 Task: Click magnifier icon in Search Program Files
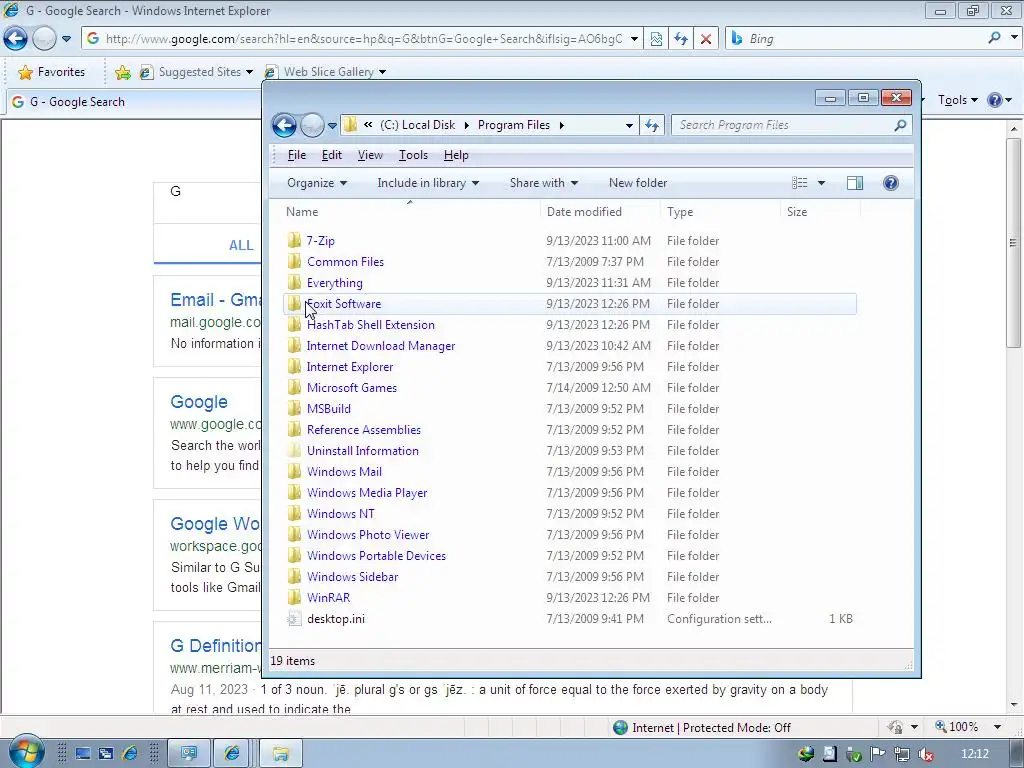901,125
